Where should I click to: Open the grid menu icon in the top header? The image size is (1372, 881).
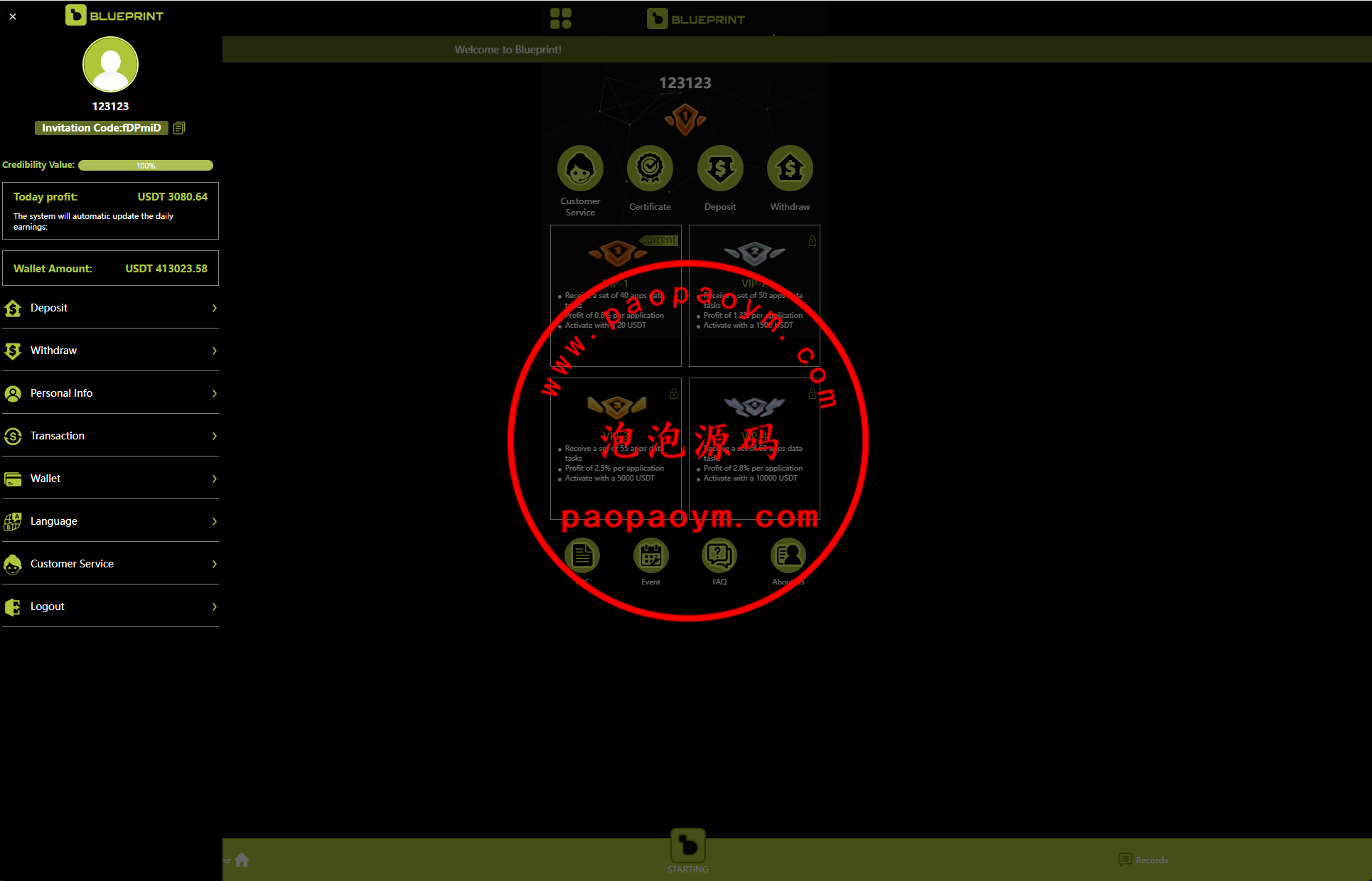tap(561, 18)
